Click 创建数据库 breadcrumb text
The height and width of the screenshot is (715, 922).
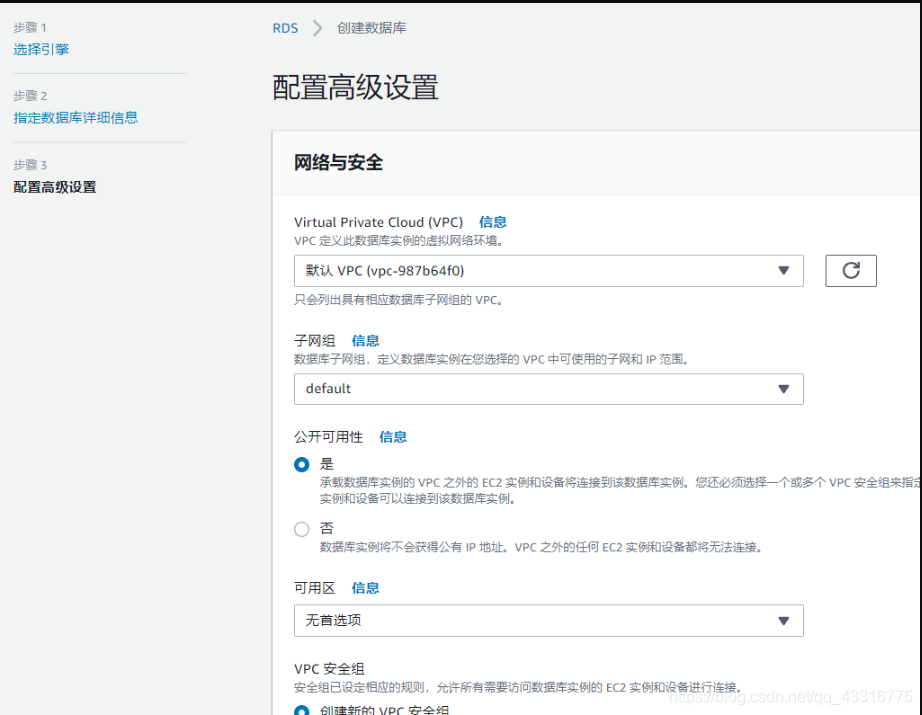371,28
